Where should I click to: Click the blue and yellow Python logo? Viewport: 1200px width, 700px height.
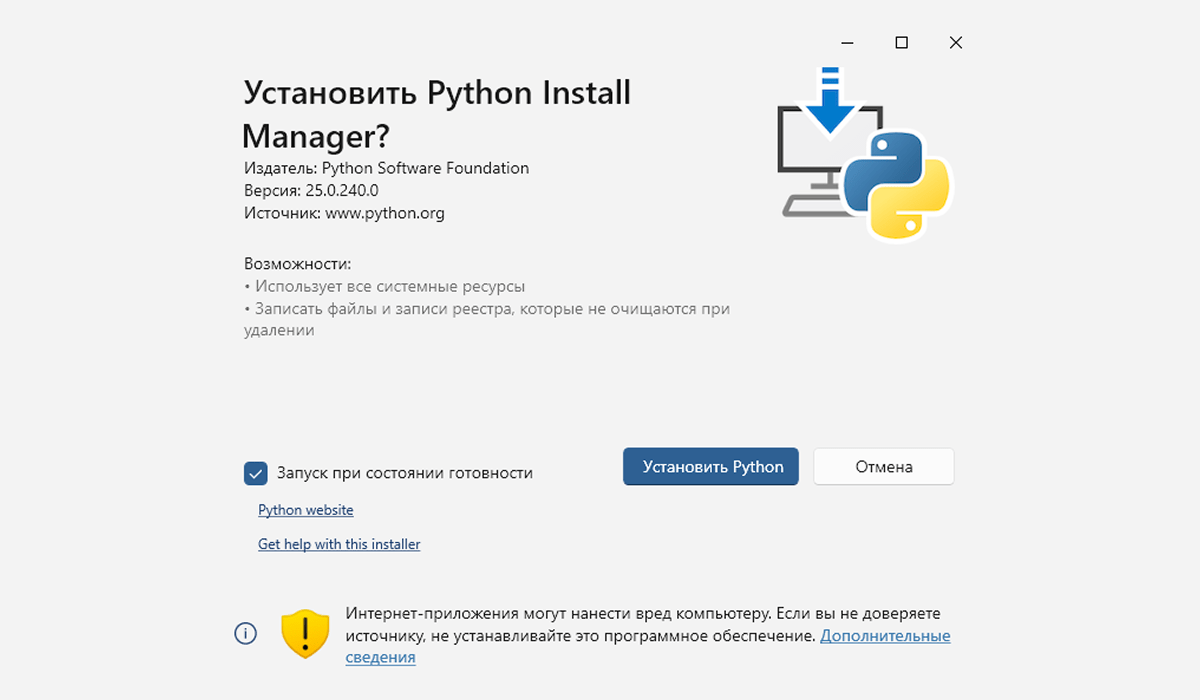[x=896, y=186]
